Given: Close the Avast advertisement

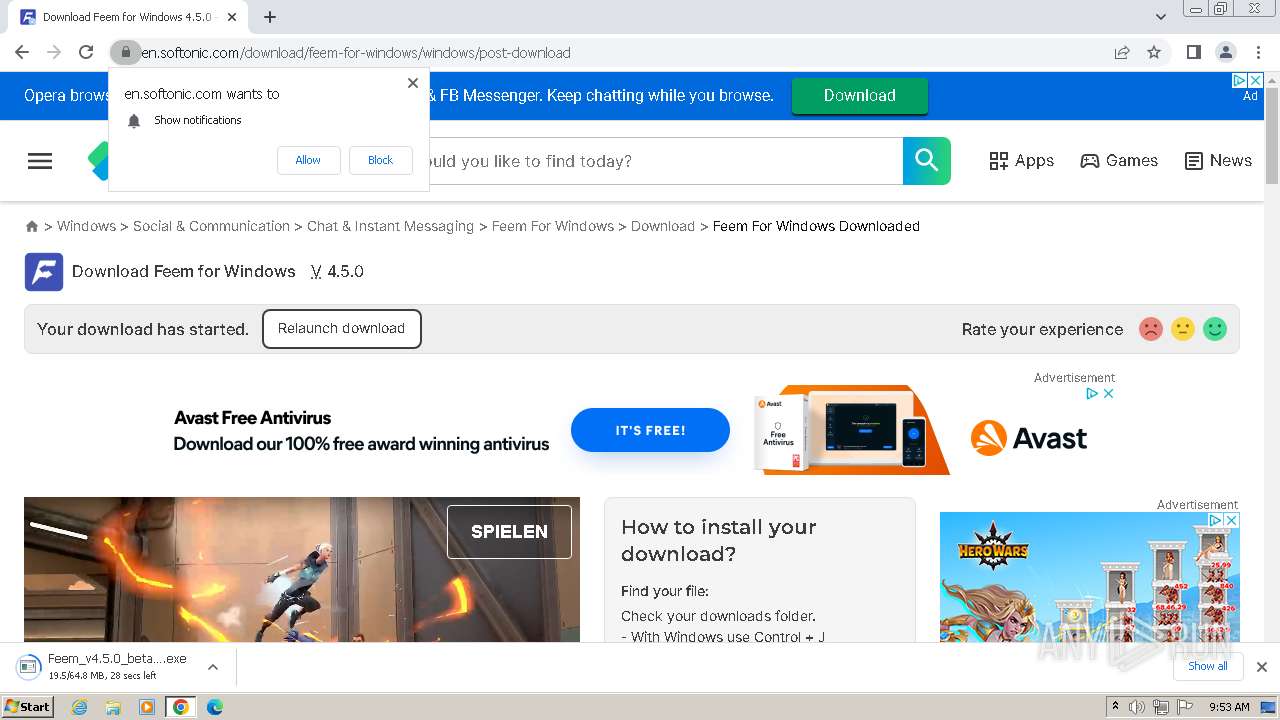Looking at the screenshot, I should 1108,394.
